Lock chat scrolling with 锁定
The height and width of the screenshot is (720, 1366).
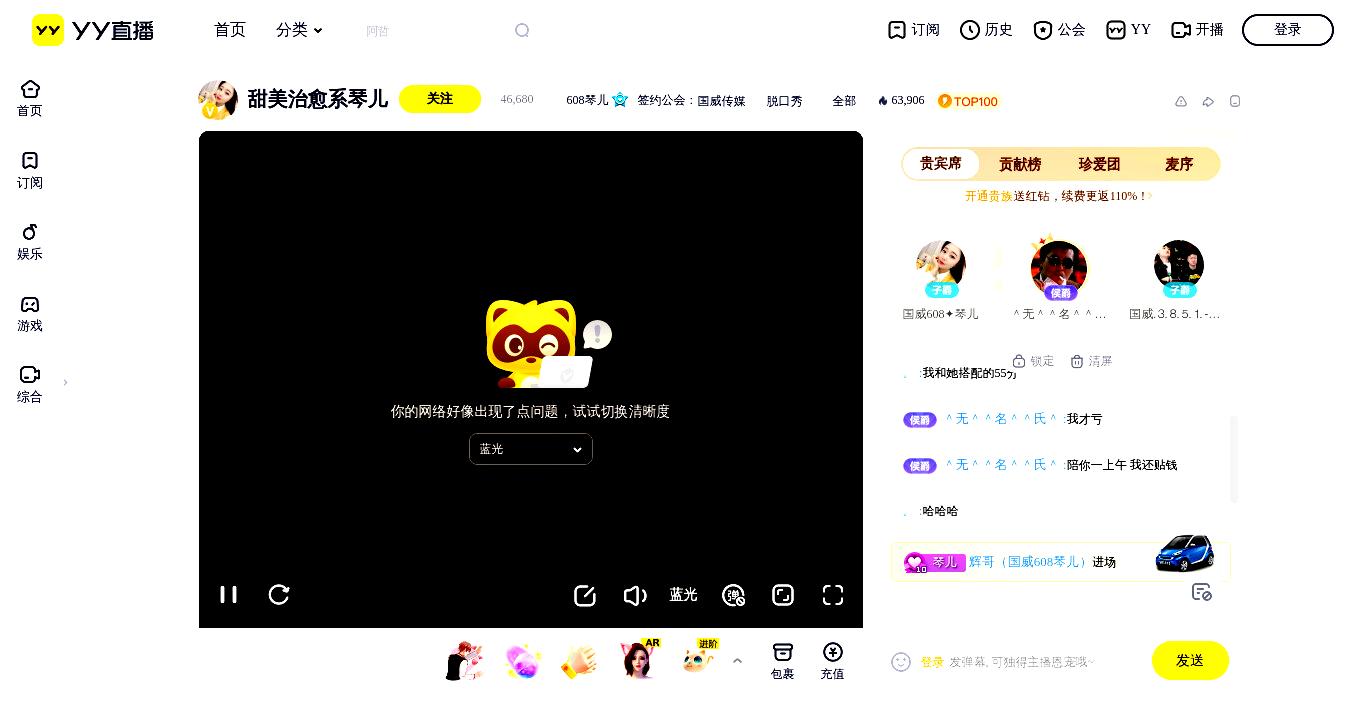[1033, 361]
